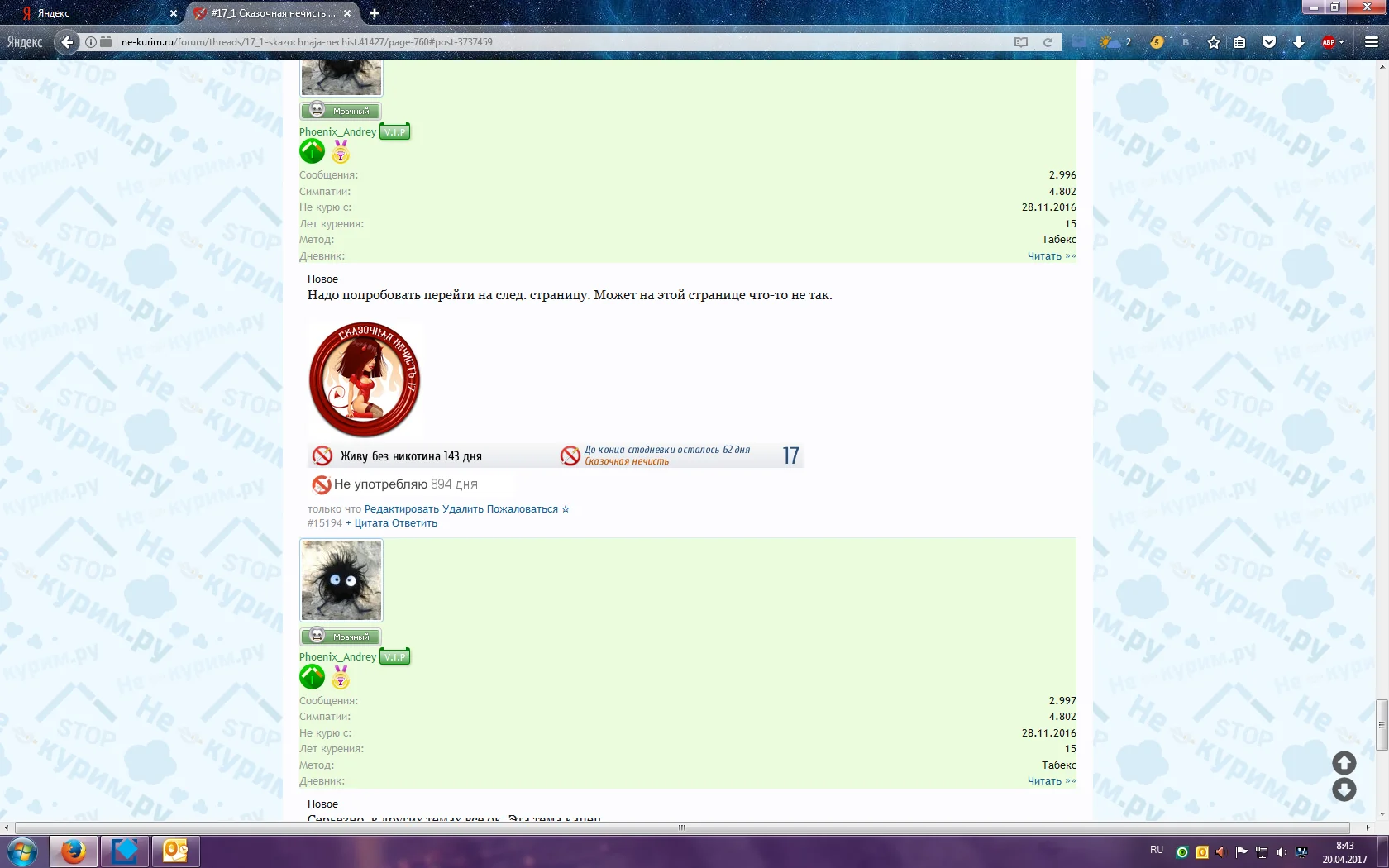Click V.I.P badge above message count 2.996
The image size is (1389, 868).
point(395,131)
